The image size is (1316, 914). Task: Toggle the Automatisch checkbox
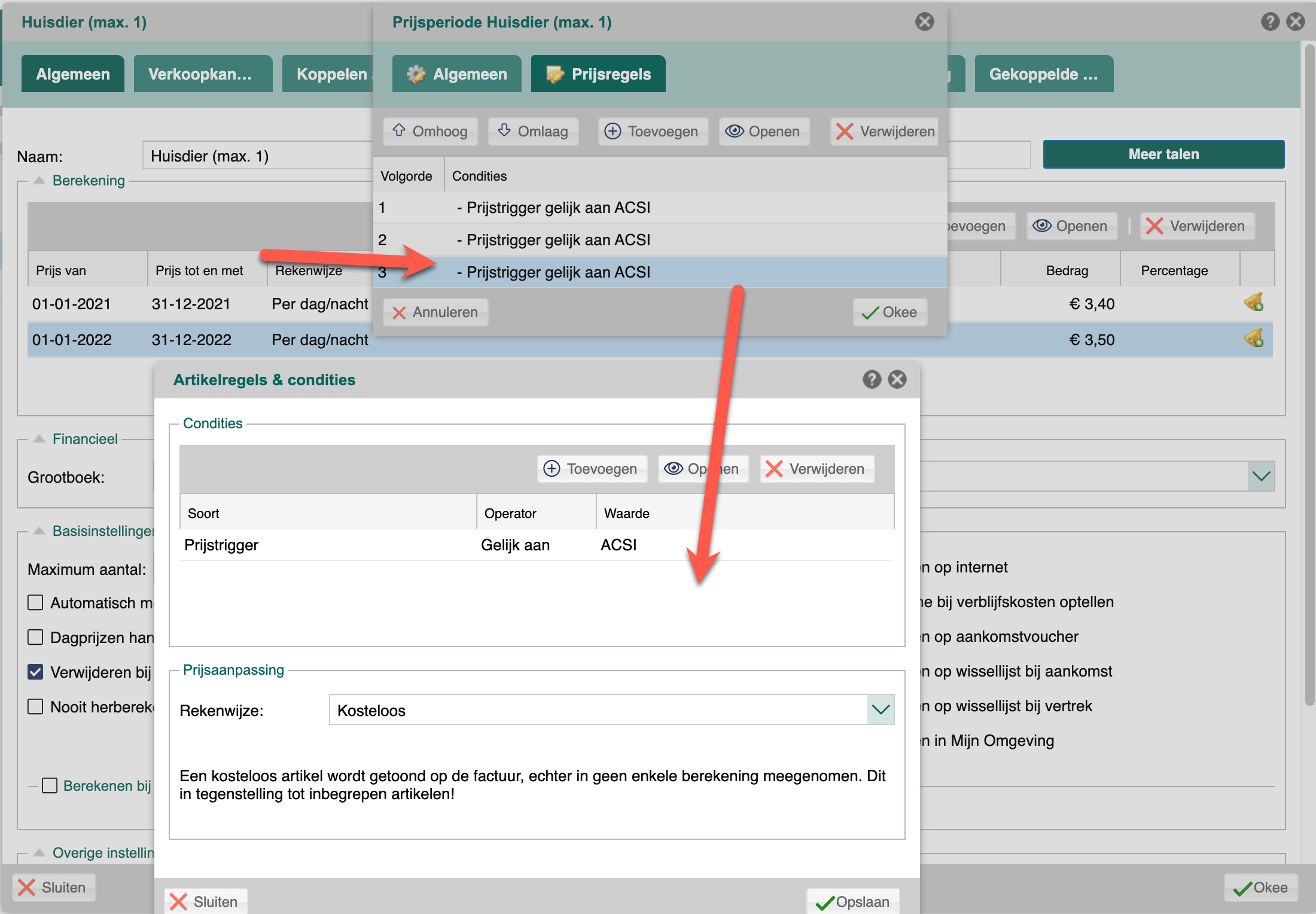(36, 602)
